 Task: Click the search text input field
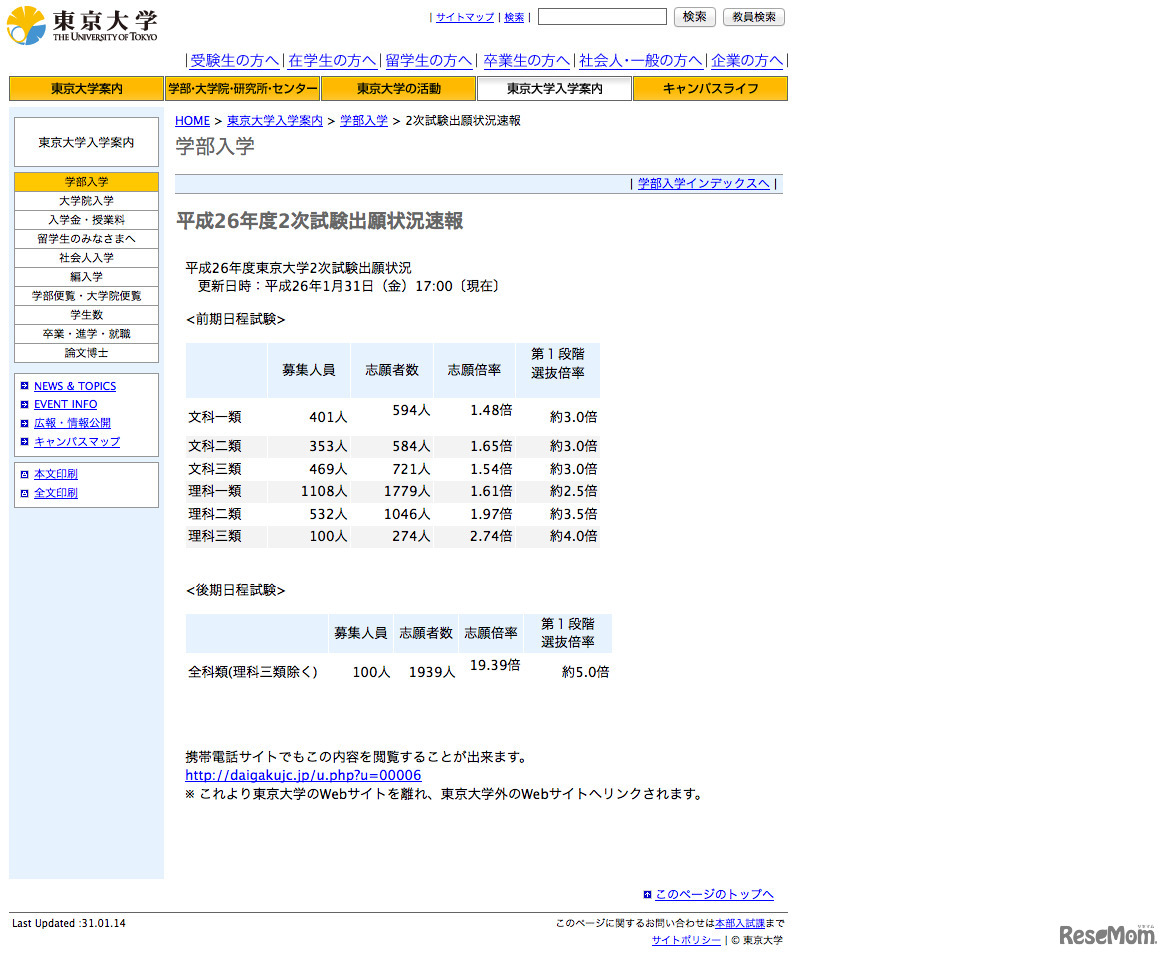[602, 17]
